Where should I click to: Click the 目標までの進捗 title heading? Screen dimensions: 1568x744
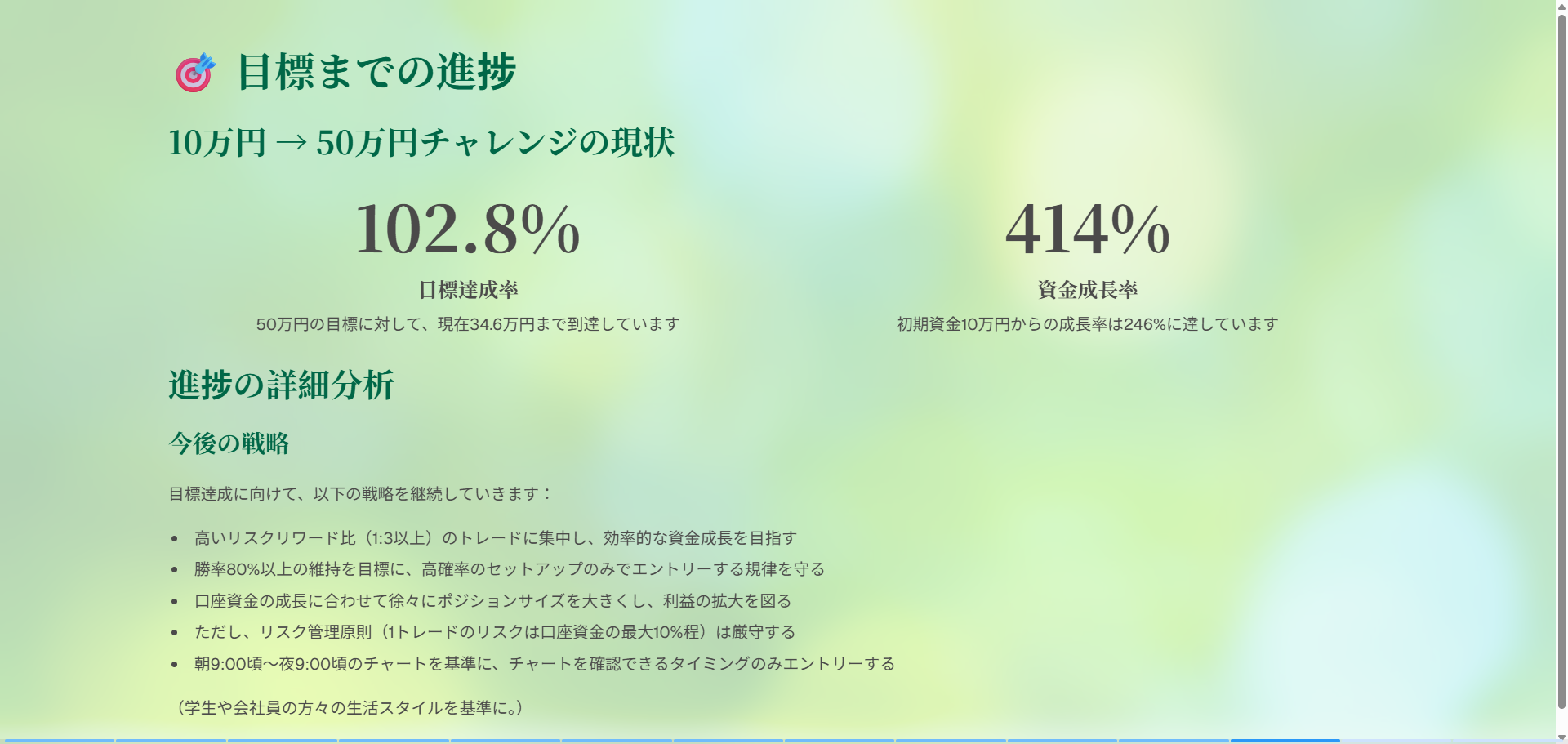(x=376, y=72)
